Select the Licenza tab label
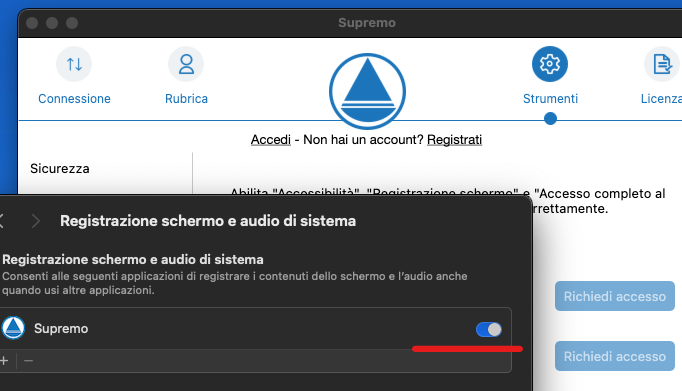 (661, 99)
